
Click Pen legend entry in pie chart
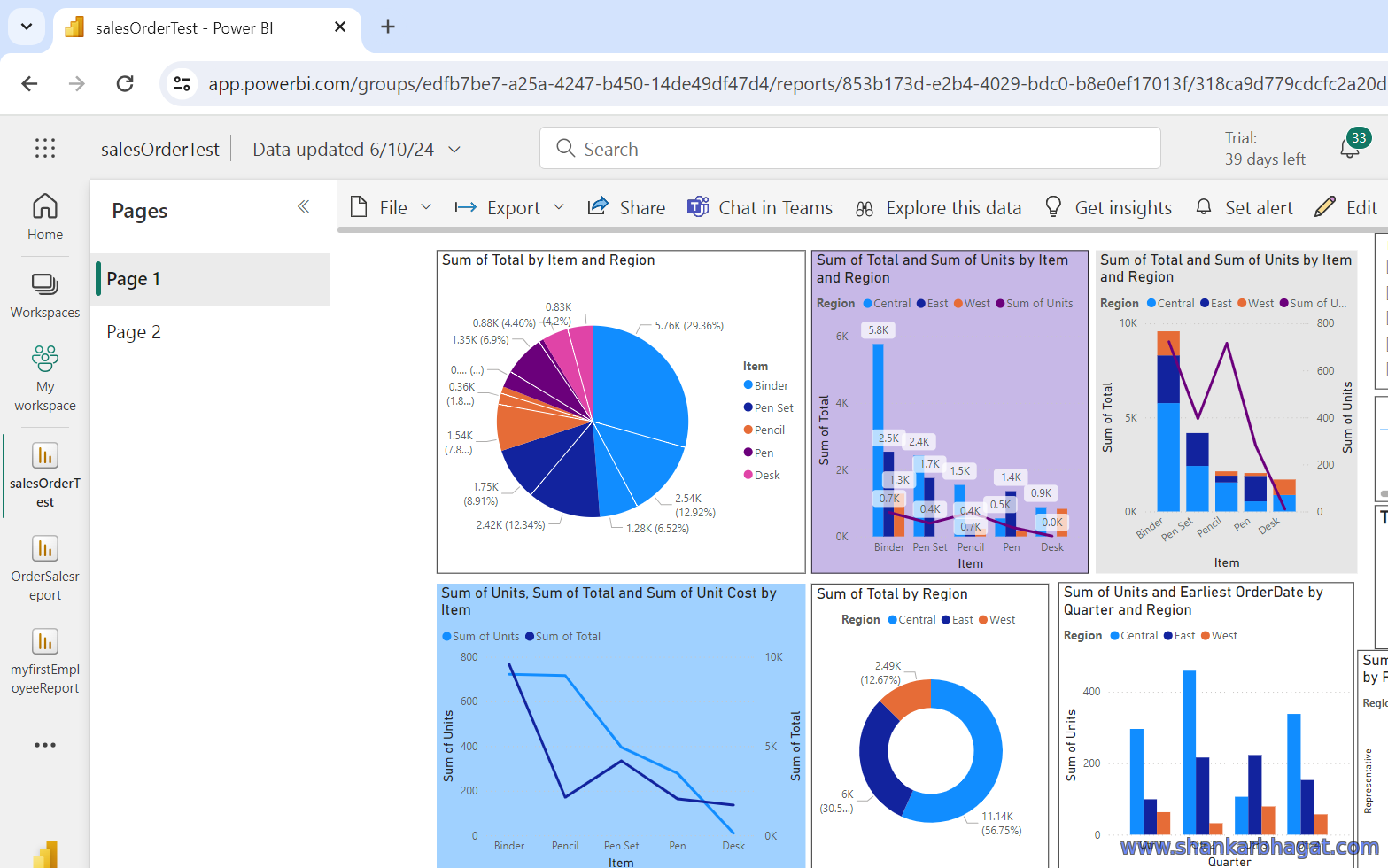pyautogui.click(x=759, y=453)
